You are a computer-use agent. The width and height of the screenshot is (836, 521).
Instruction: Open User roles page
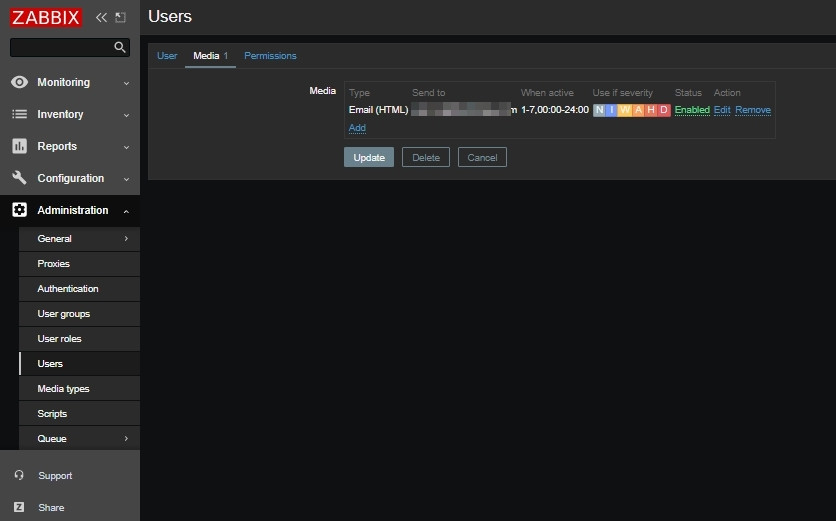79,339
